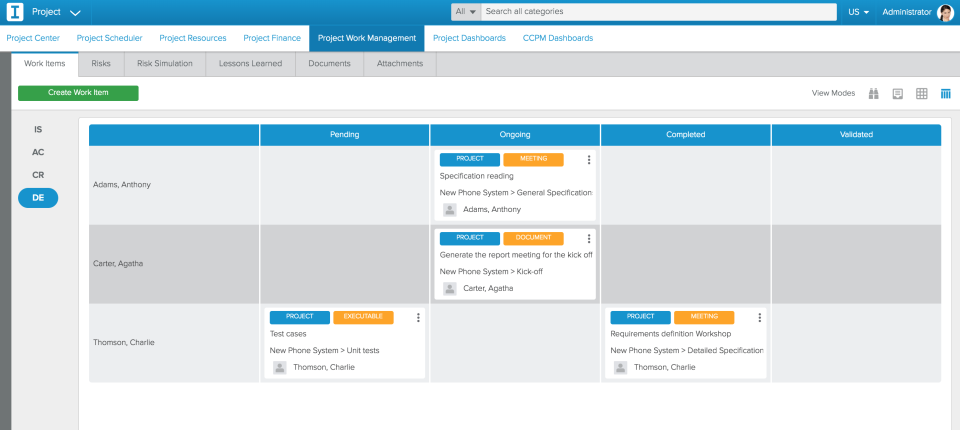Click Create Work Item button
The image size is (960, 430).
[78, 93]
